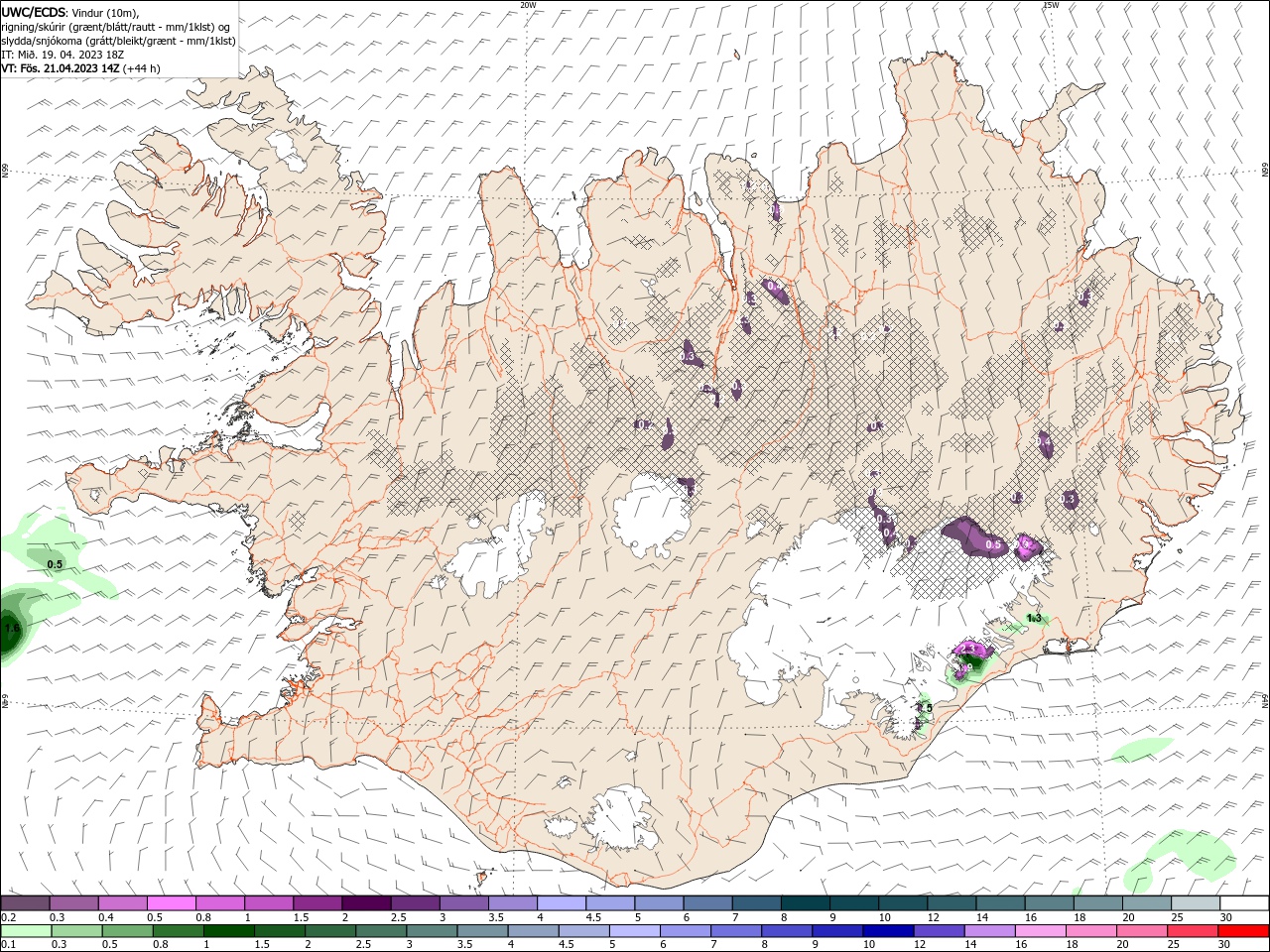Click the white snow swatch labeled 30

[1244, 903]
